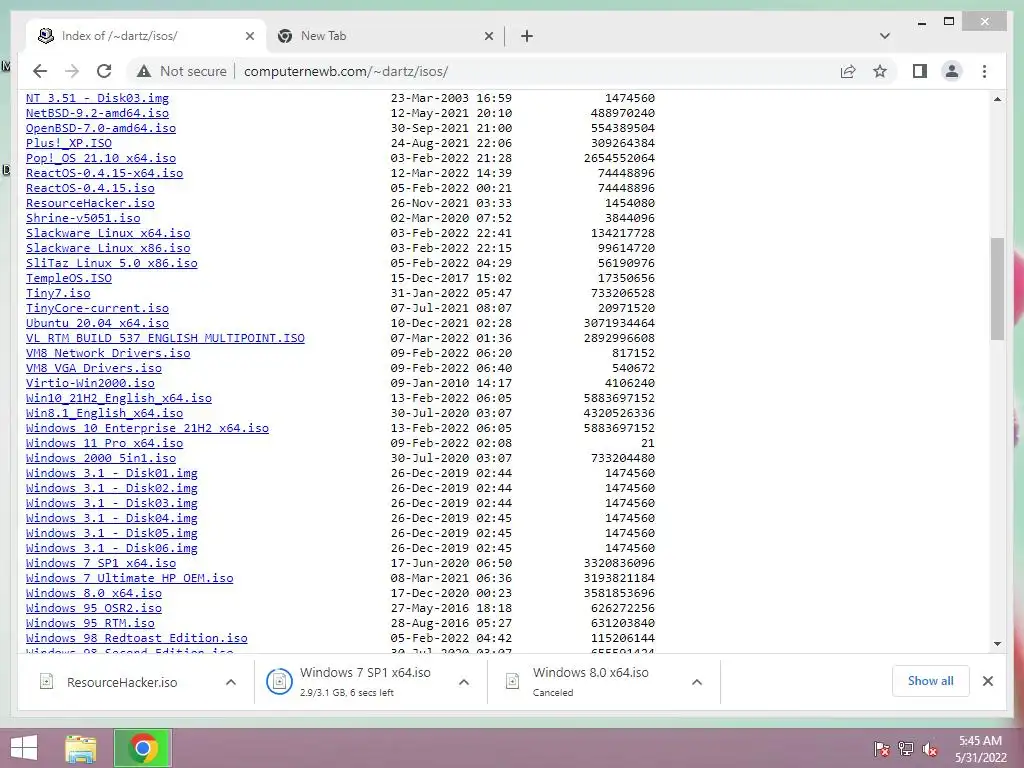Click Windows 98 Redtoast Edition.iso link
The image size is (1024, 768).
[136, 639]
